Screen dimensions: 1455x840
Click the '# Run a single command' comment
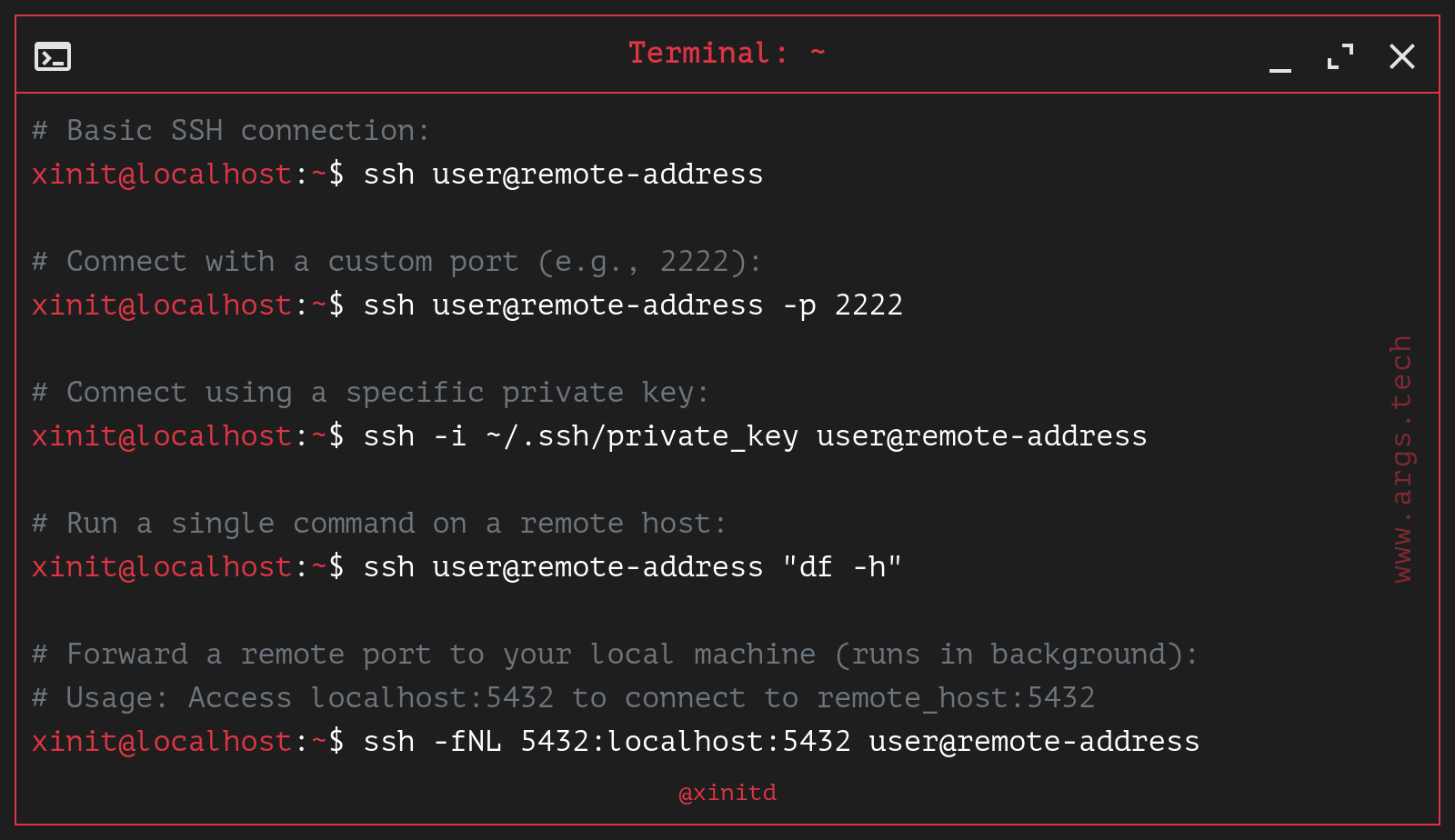click(x=378, y=524)
